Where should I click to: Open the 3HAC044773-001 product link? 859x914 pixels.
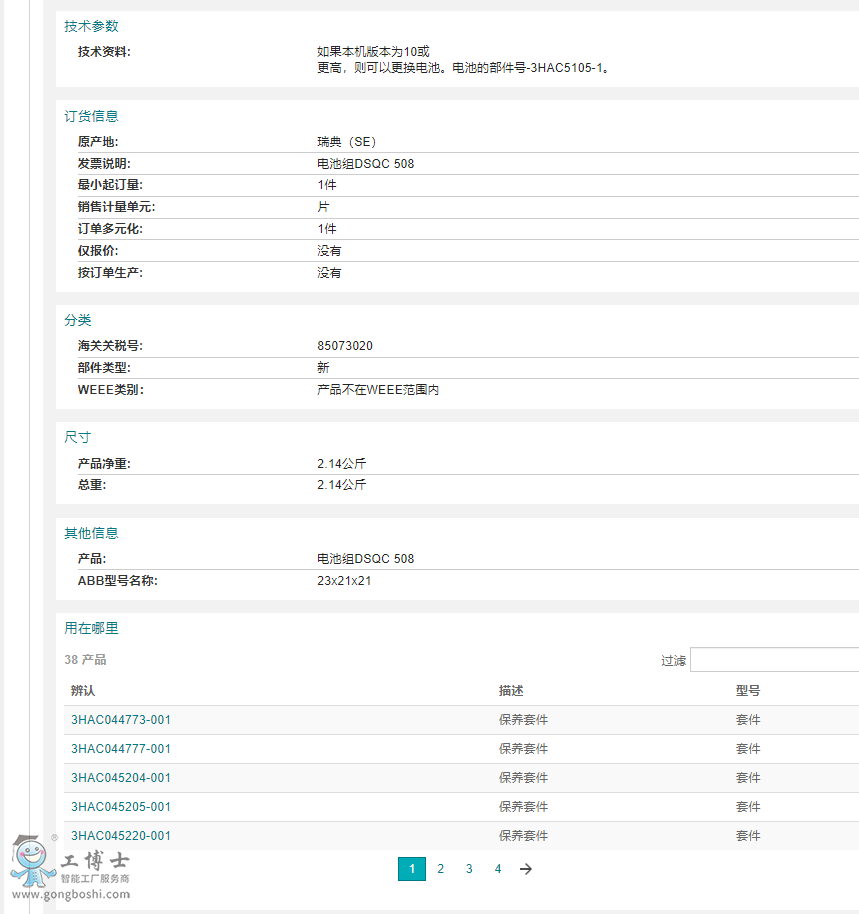click(121, 720)
